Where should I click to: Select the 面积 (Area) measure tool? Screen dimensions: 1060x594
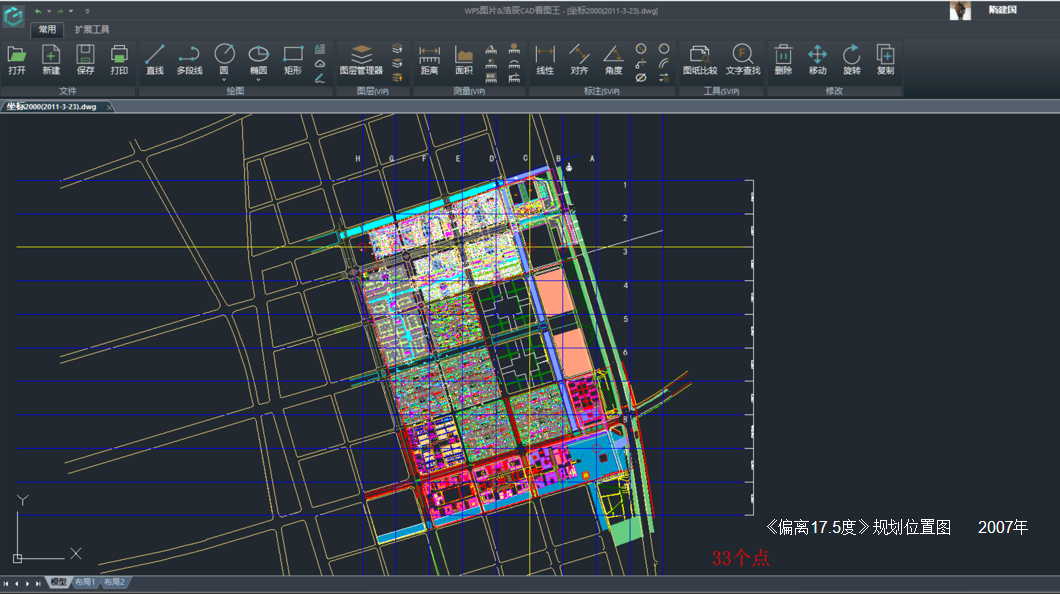coord(464,59)
